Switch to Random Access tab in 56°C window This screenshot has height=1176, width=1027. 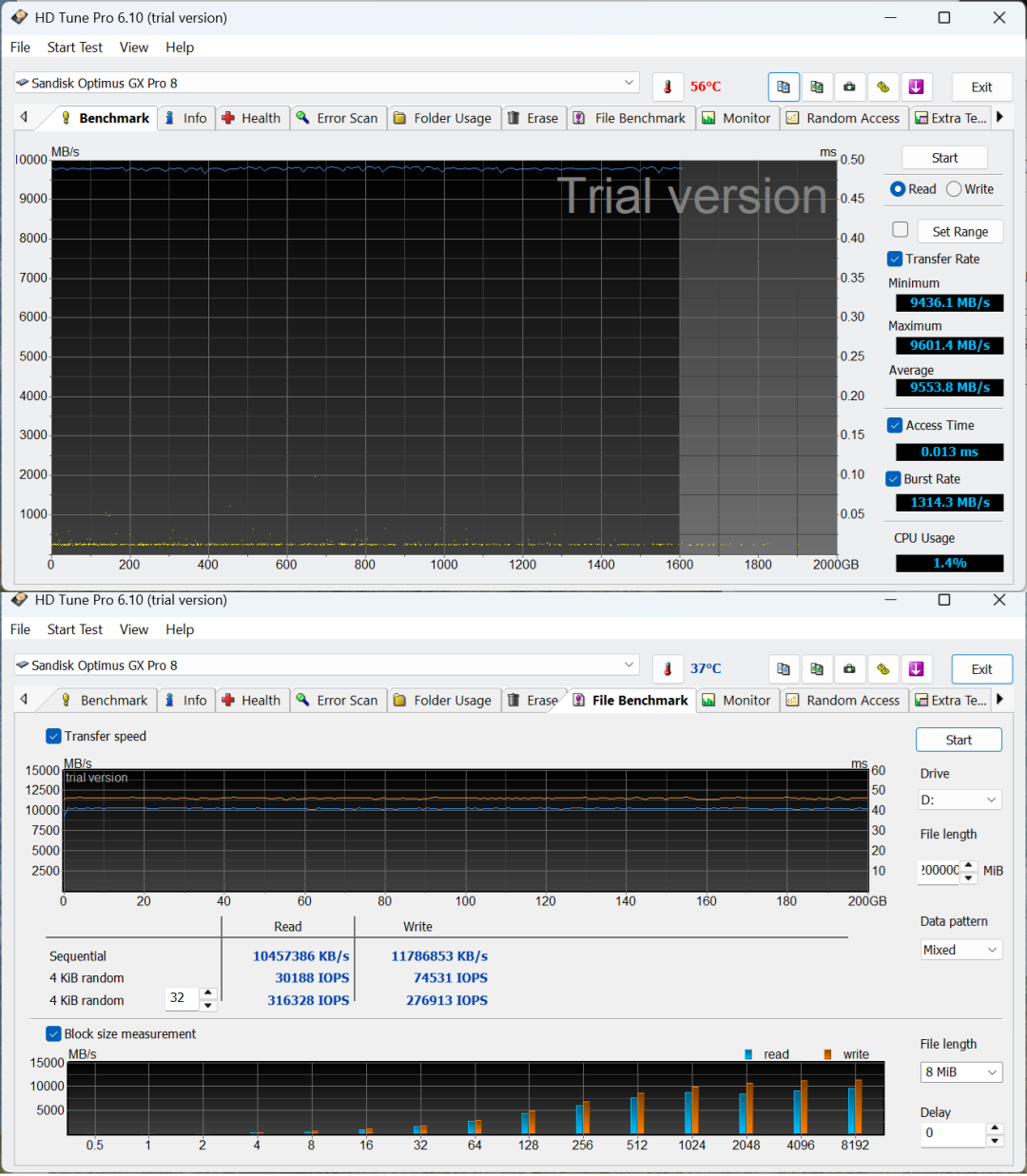tap(843, 118)
